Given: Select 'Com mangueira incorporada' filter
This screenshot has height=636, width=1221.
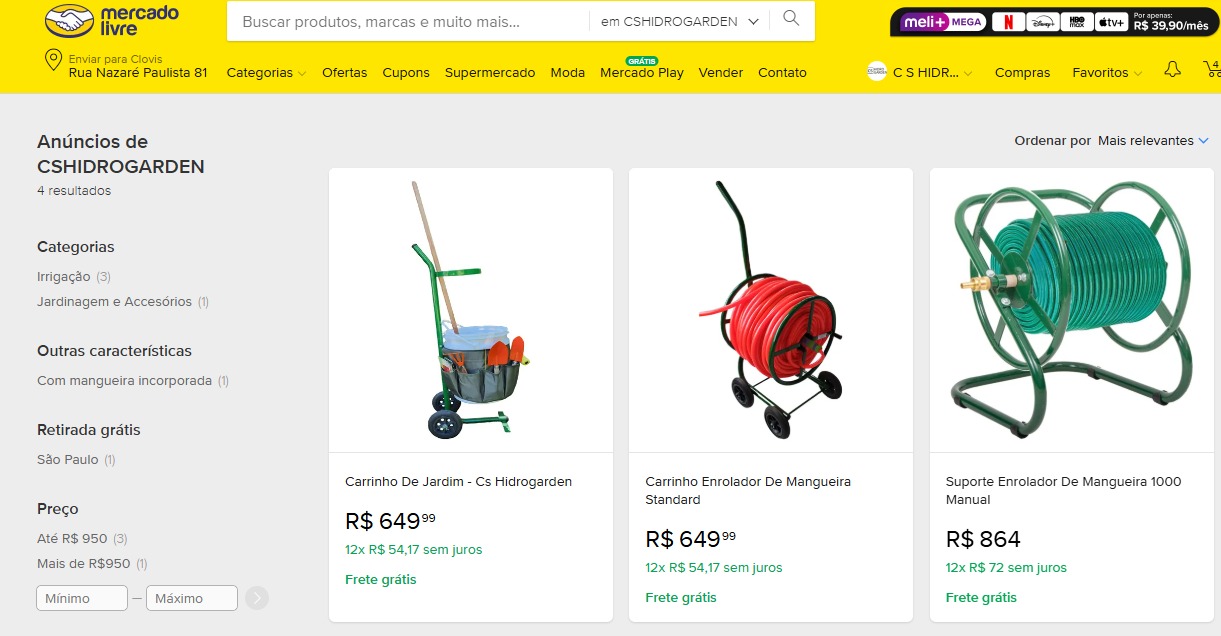Looking at the screenshot, I should pos(124,380).
